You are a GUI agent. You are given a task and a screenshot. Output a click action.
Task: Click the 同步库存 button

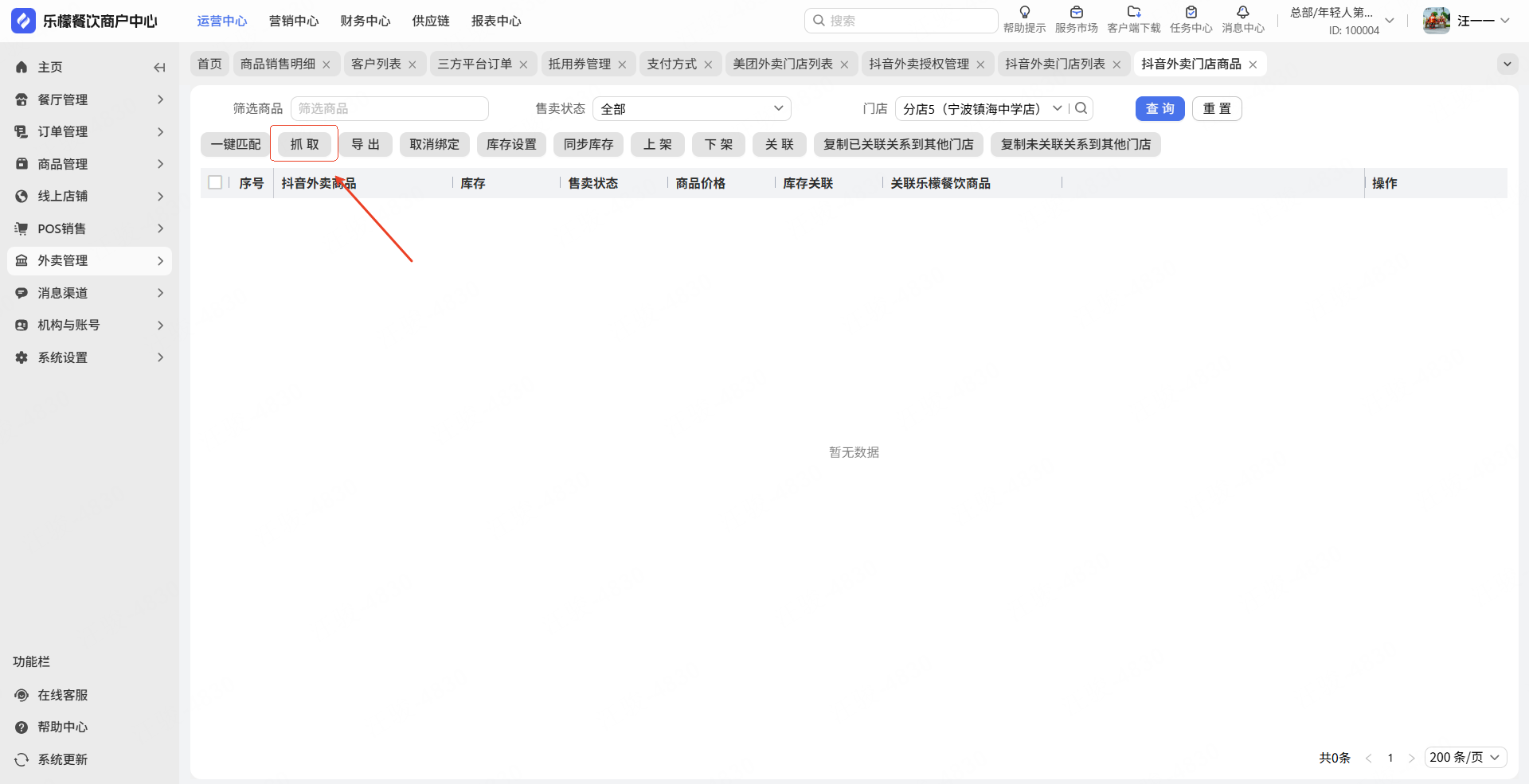point(589,144)
